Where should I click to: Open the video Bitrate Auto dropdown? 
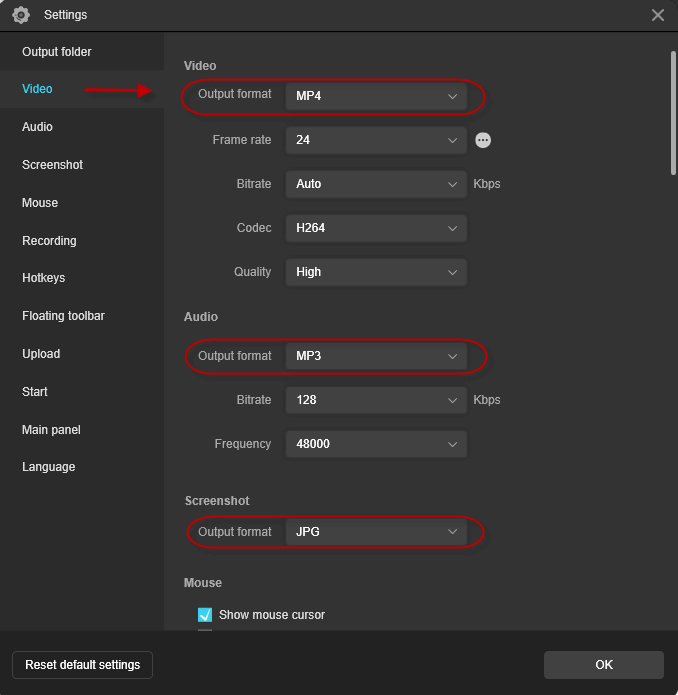[x=376, y=184]
